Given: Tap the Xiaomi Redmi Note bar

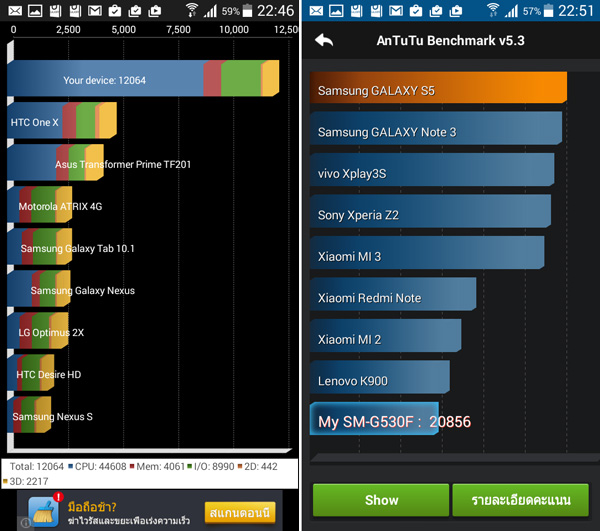Looking at the screenshot, I should point(393,294).
